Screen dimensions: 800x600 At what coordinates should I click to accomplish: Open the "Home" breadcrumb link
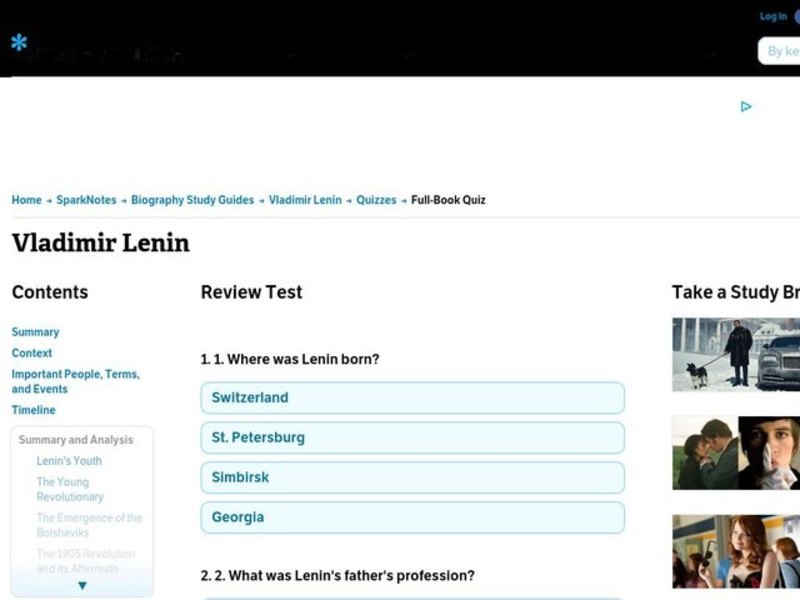point(26,199)
